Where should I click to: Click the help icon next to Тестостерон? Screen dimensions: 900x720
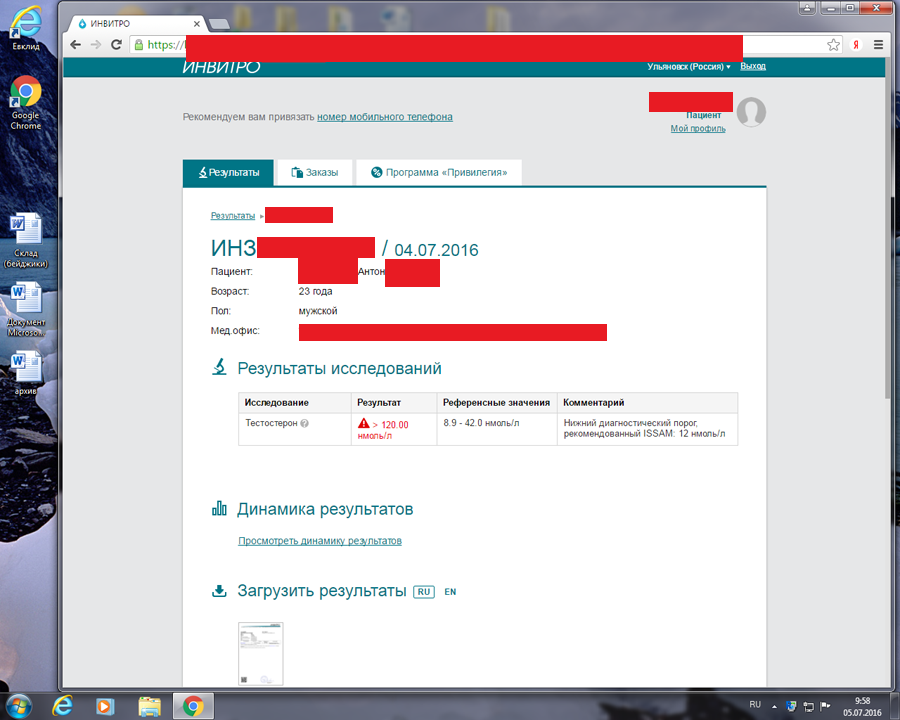point(304,424)
